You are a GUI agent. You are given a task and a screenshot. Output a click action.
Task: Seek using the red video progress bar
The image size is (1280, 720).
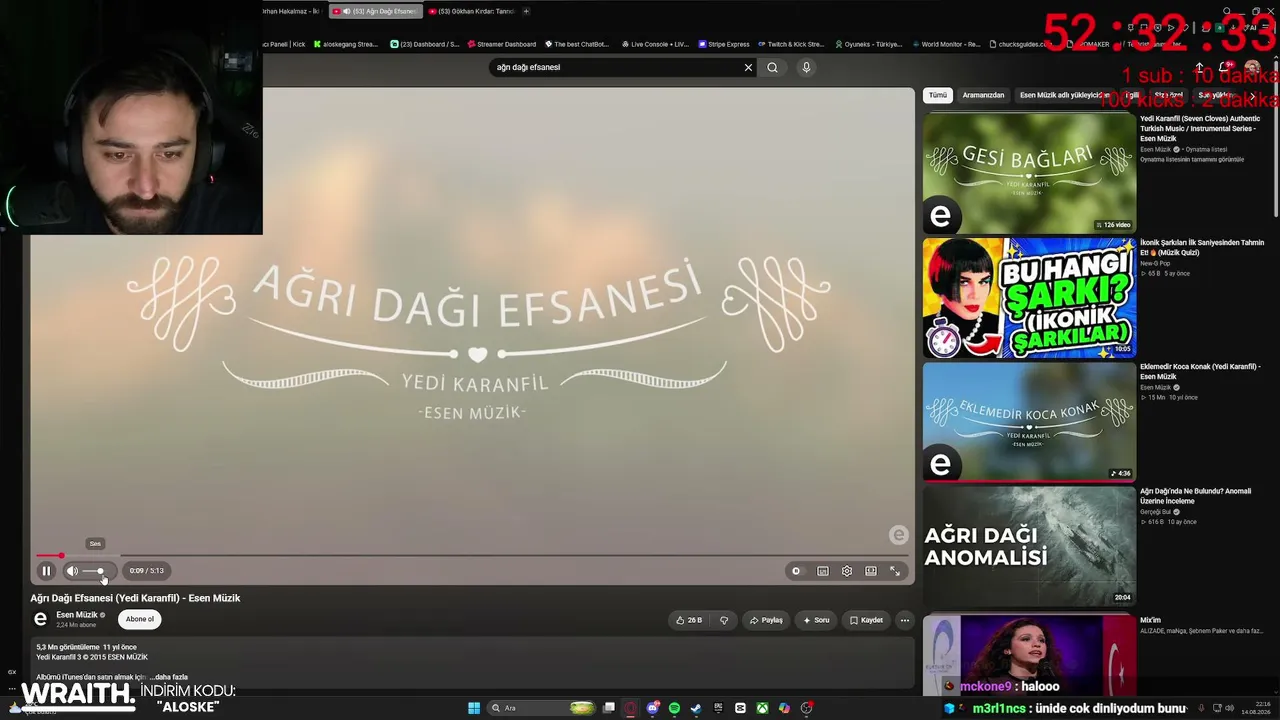tap(472, 555)
